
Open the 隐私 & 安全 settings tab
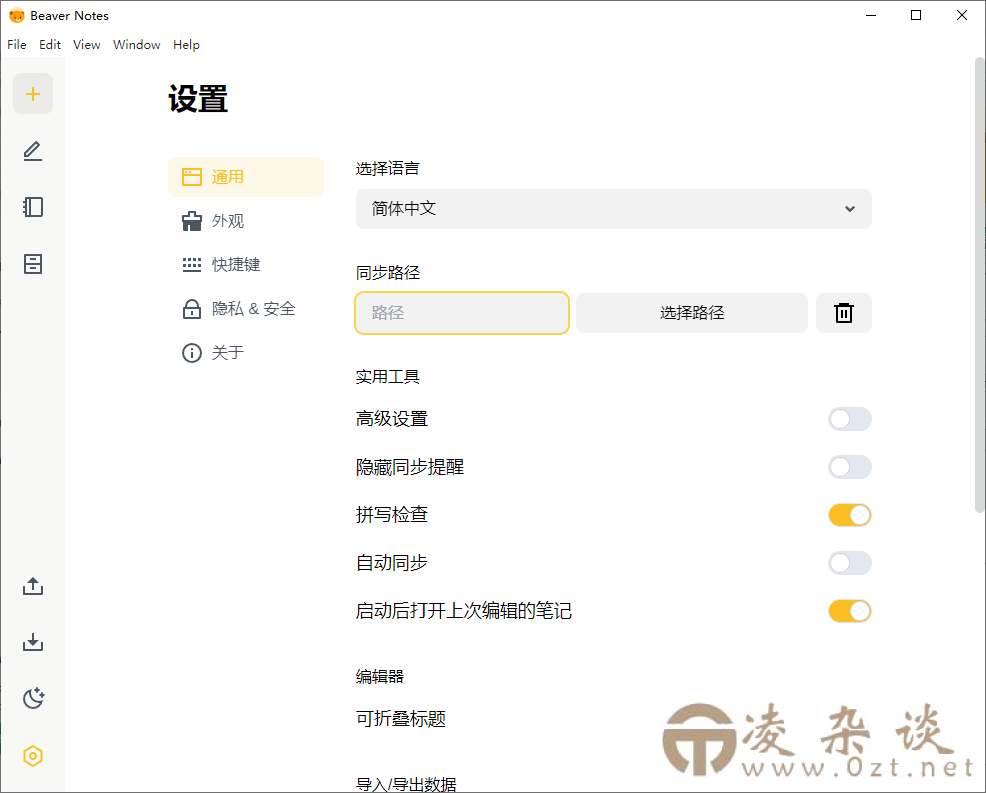[246, 309]
